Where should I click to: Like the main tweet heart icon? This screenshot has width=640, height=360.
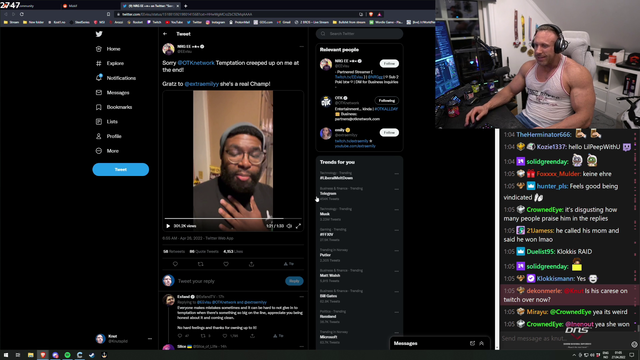226,264
